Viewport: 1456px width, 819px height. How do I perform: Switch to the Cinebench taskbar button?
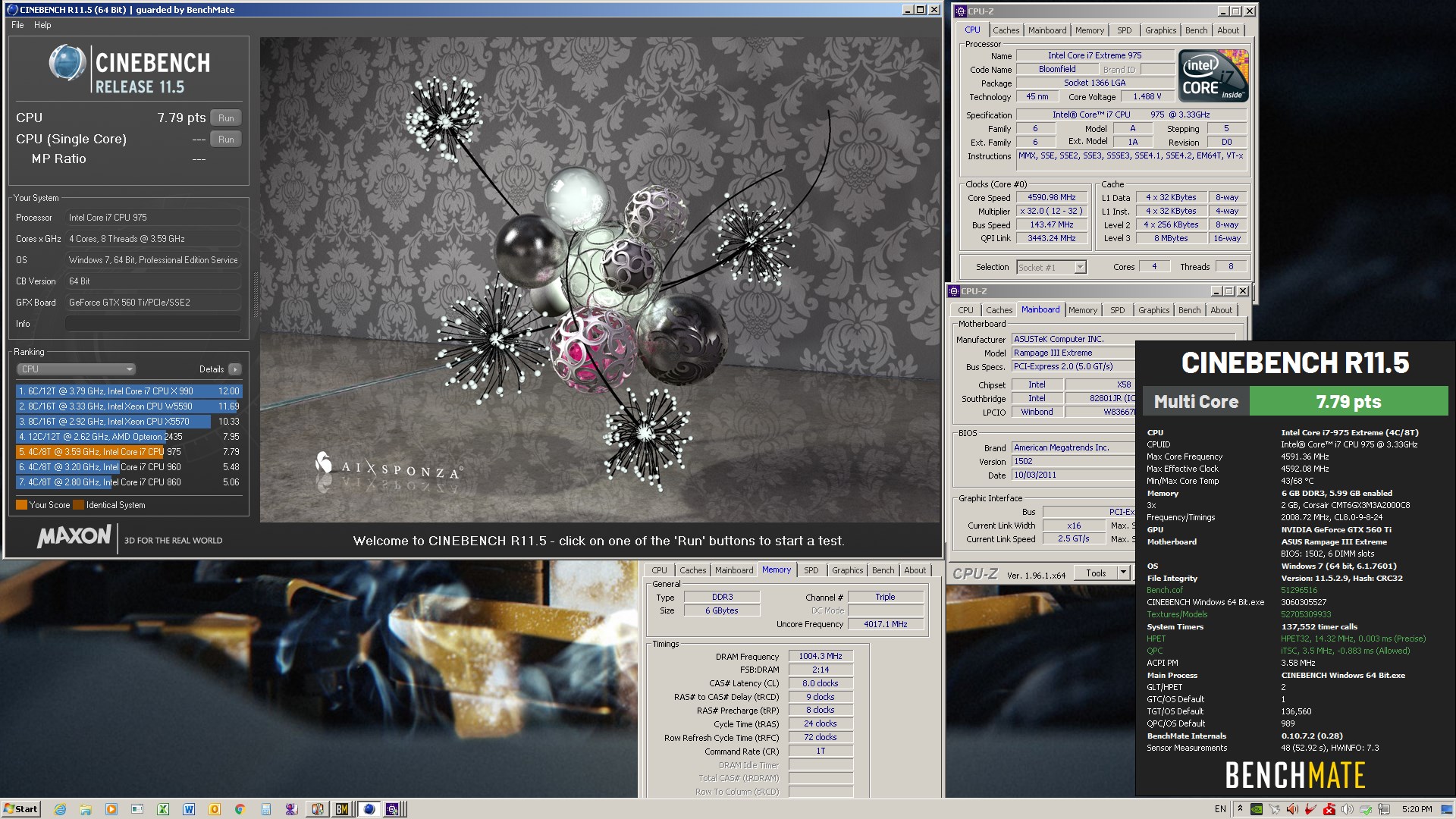tap(369, 809)
